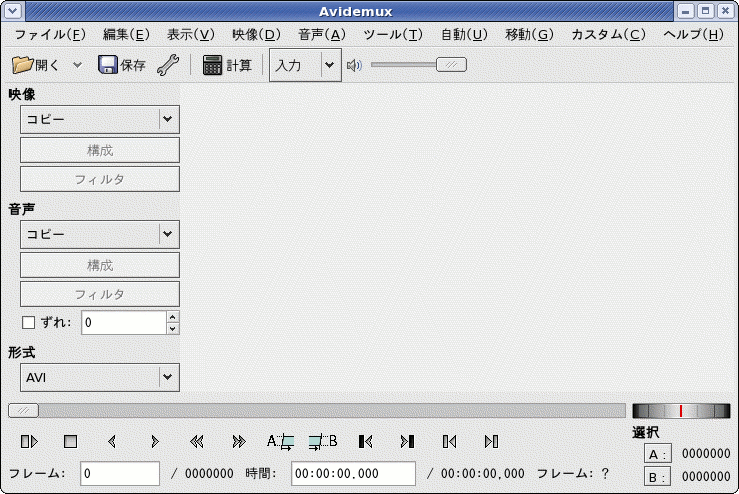Viewport: 739px width, 494px height.
Task: Click the timeline seek slider handle
Action: click(x=24, y=411)
